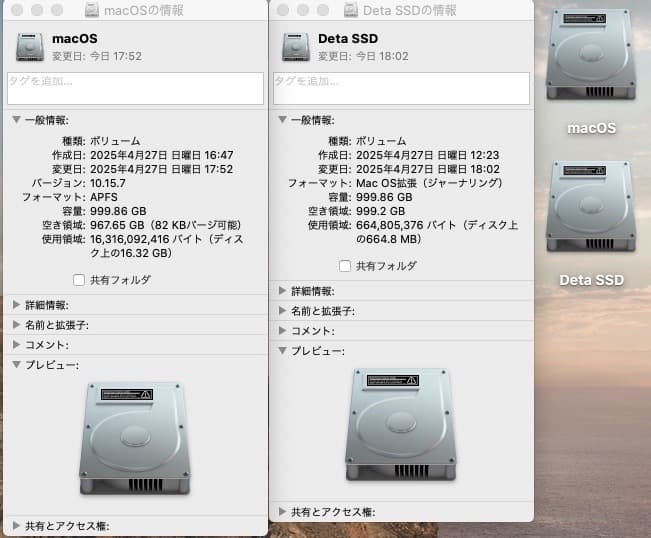
Task: Click modified time 今日 18:02 in header
Action: coord(383,56)
